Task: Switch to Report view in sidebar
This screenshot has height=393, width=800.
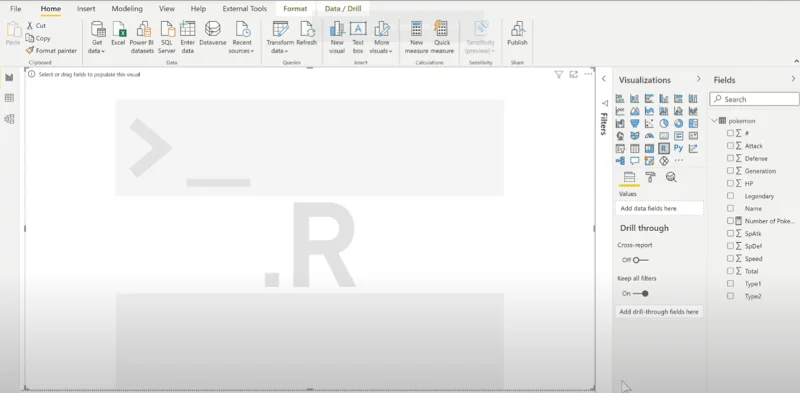Action: [x=9, y=77]
